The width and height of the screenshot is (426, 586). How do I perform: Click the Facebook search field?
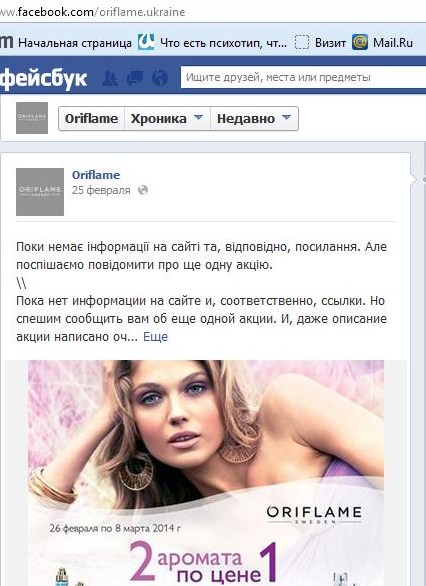[x=303, y=77]
